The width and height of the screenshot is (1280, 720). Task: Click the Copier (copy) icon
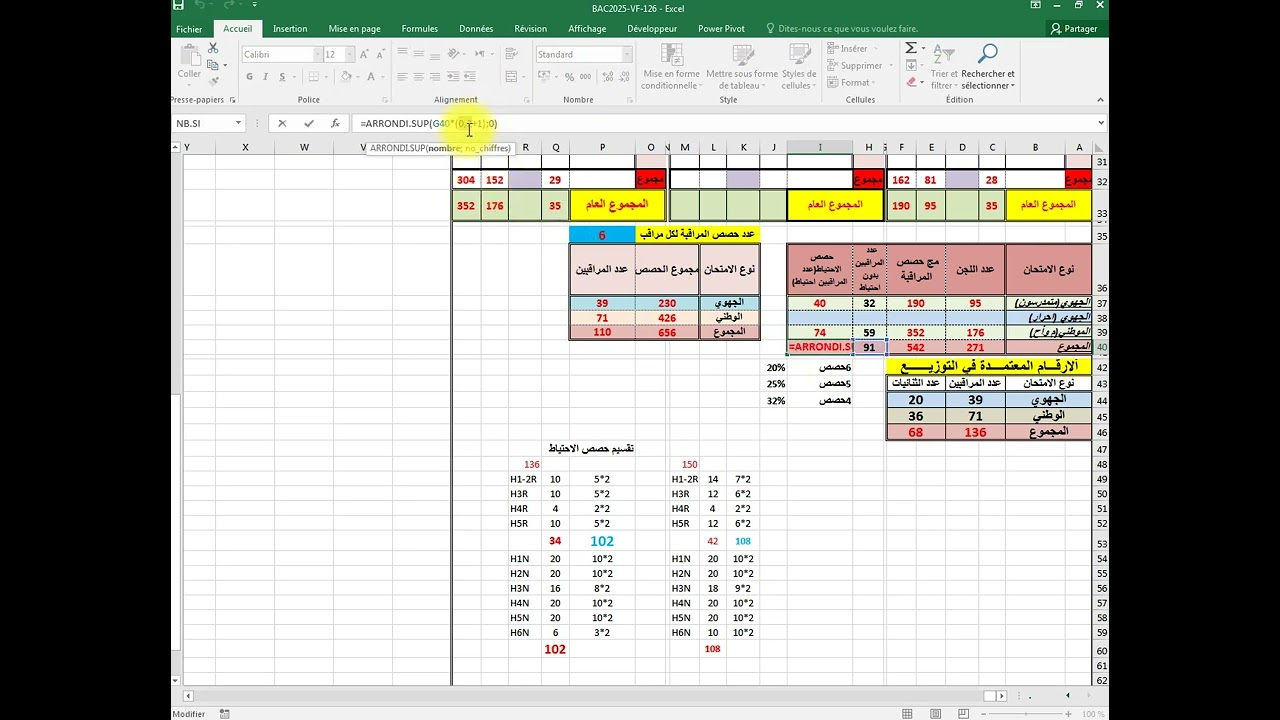213,65
